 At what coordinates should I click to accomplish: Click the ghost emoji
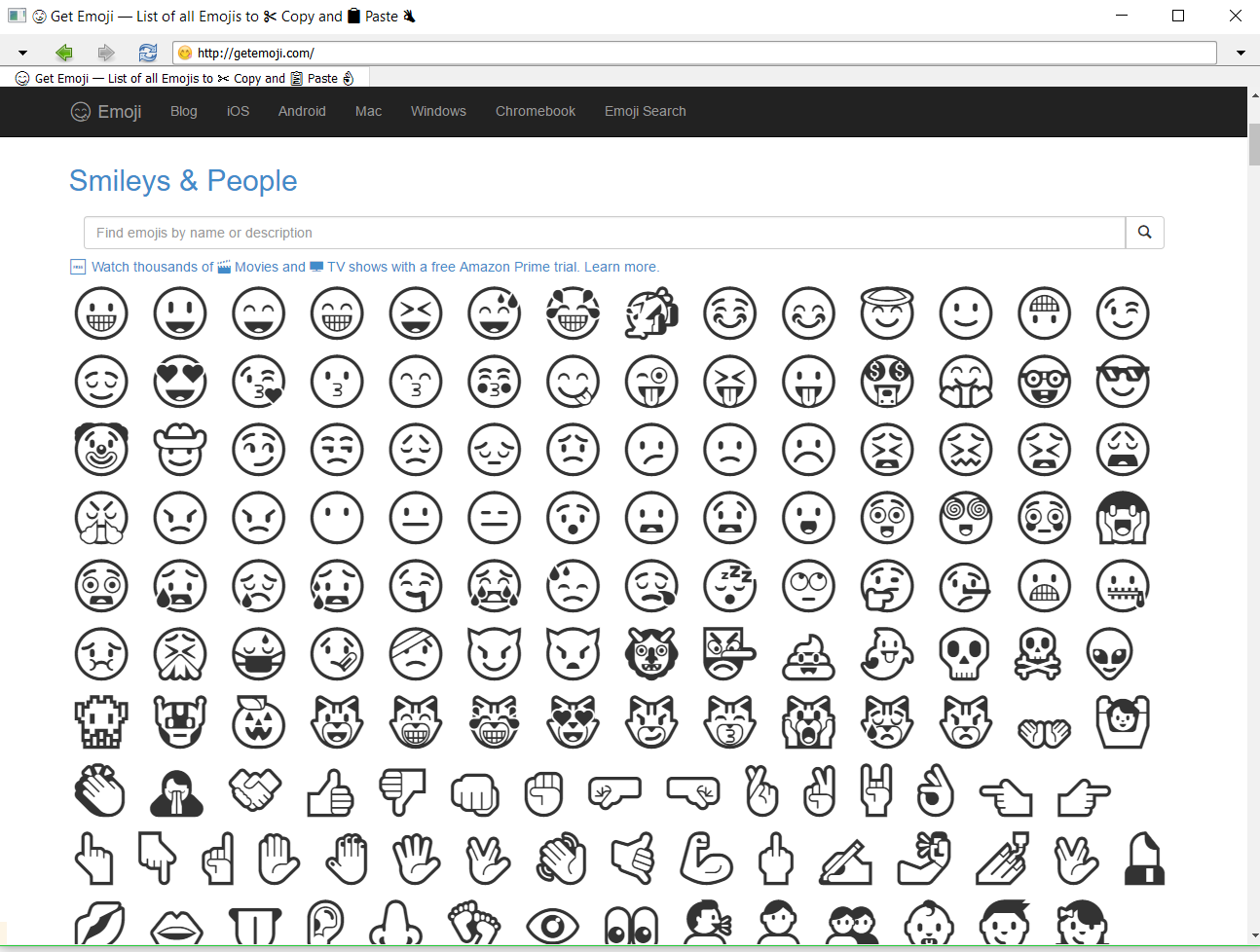click(887, 654)
